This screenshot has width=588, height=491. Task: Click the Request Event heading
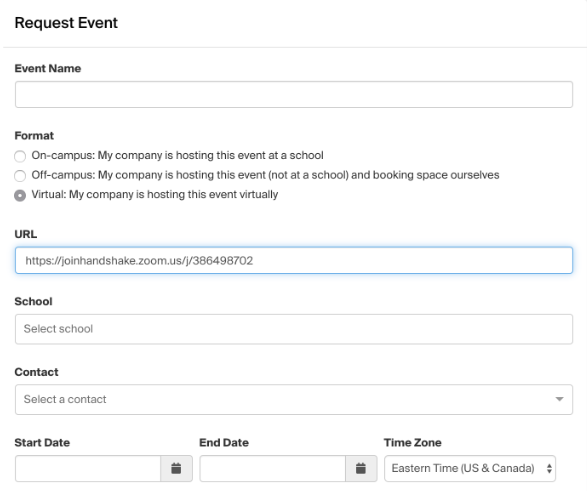(x=66, y=23)
